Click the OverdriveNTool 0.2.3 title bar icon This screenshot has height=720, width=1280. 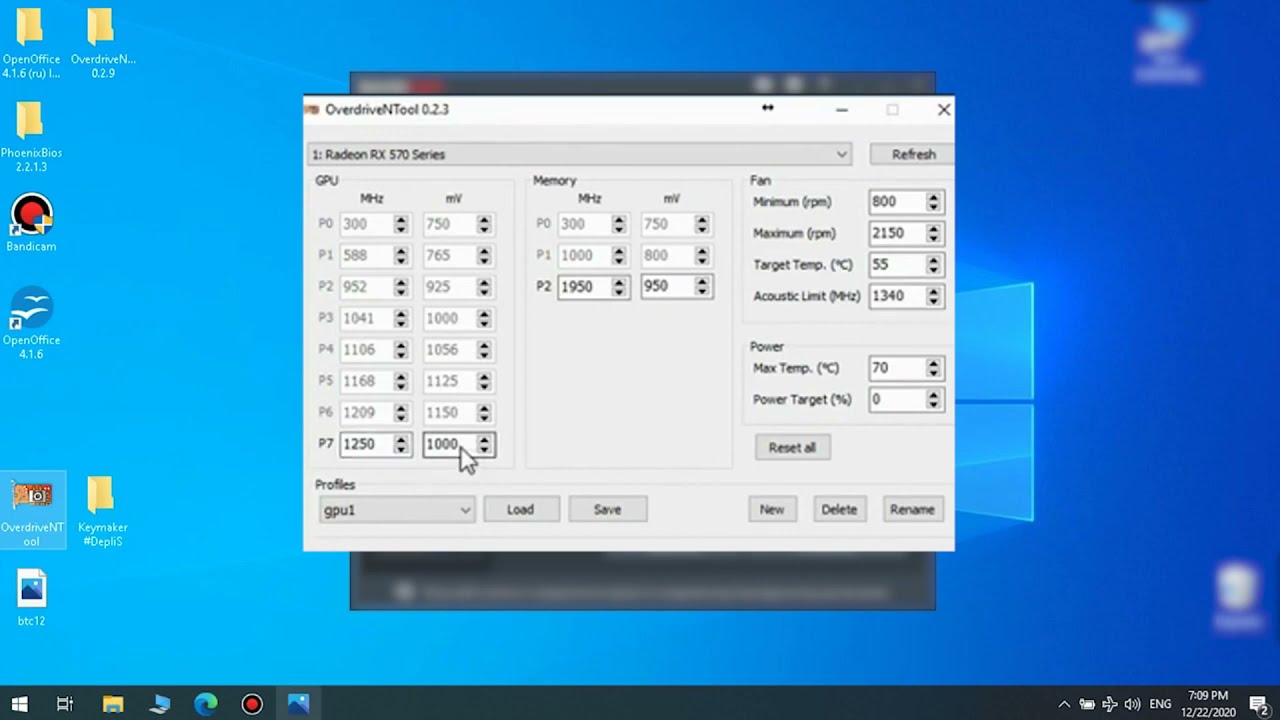point(312,109)
